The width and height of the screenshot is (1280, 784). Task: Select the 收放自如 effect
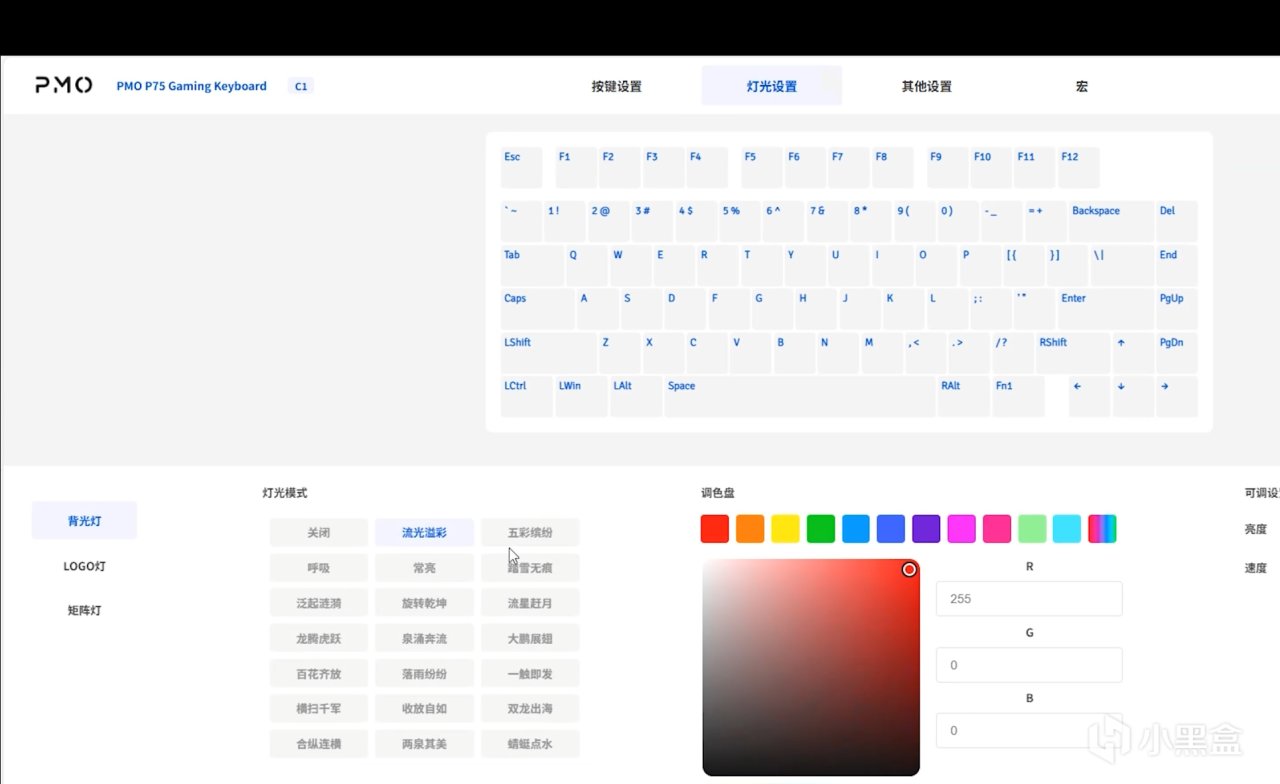coord(425,708)
